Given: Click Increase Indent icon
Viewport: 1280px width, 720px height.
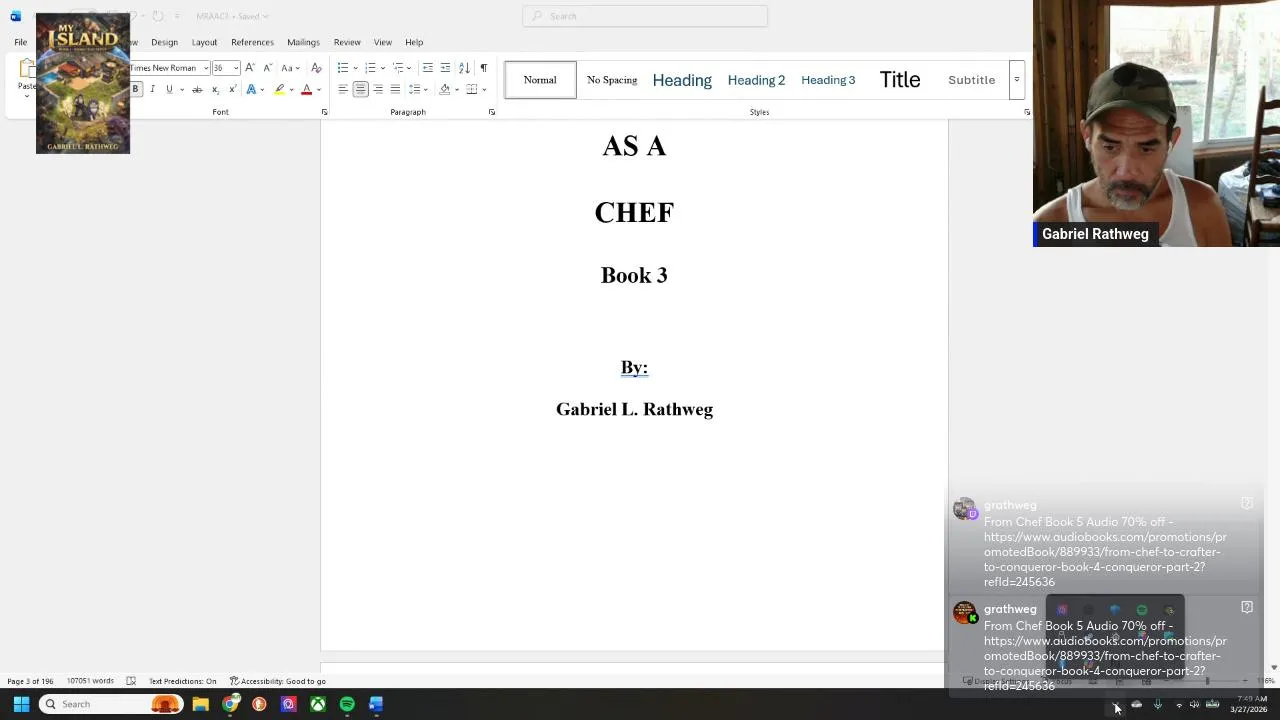Looking at the screenshot, I should (445, 68).
